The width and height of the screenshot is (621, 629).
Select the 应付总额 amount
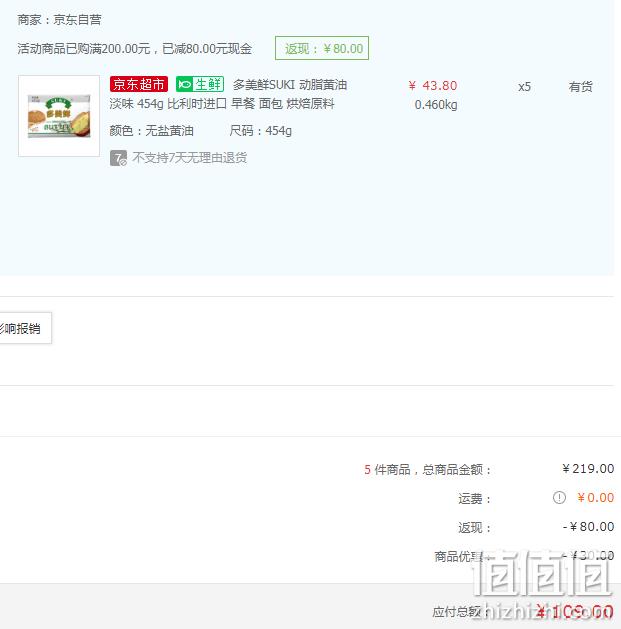pos(574,612)
